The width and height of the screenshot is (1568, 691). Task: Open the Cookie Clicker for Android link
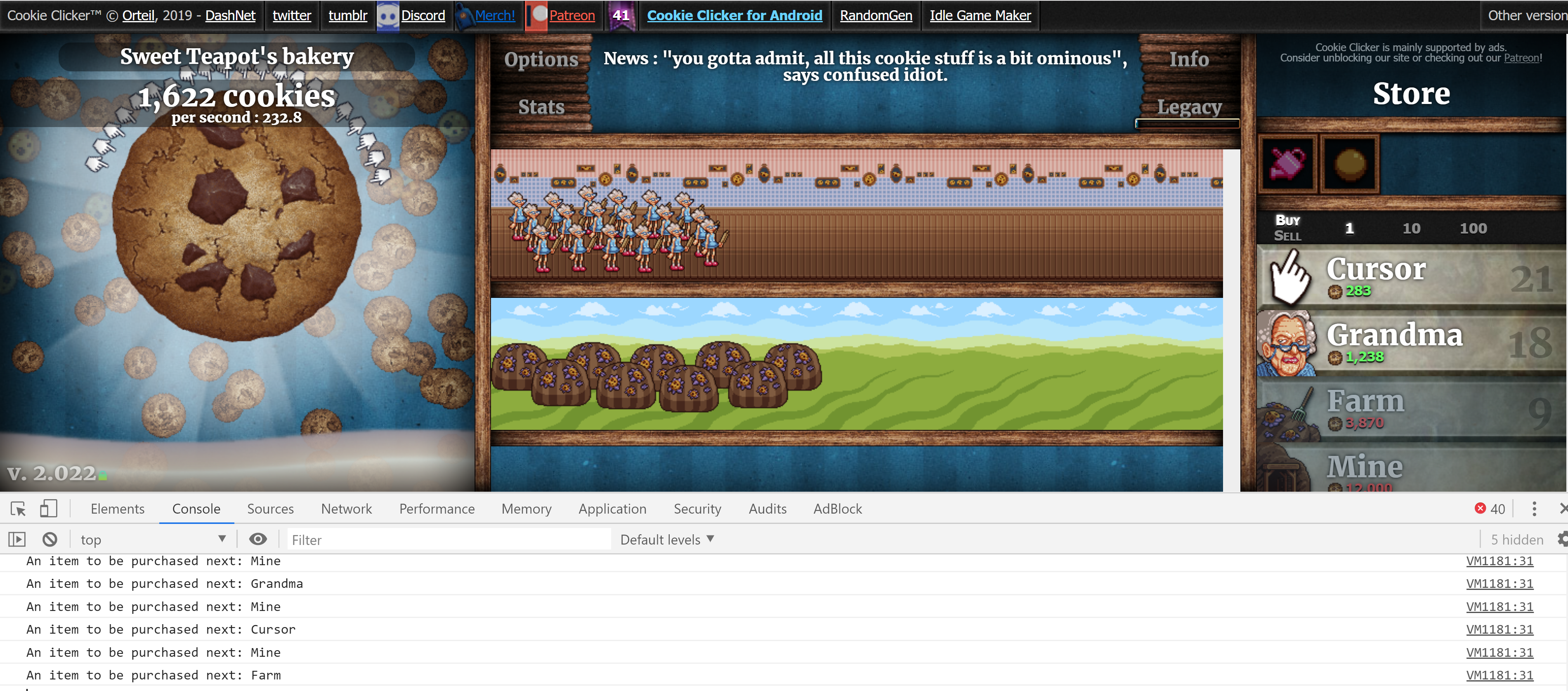coord(734,15)
